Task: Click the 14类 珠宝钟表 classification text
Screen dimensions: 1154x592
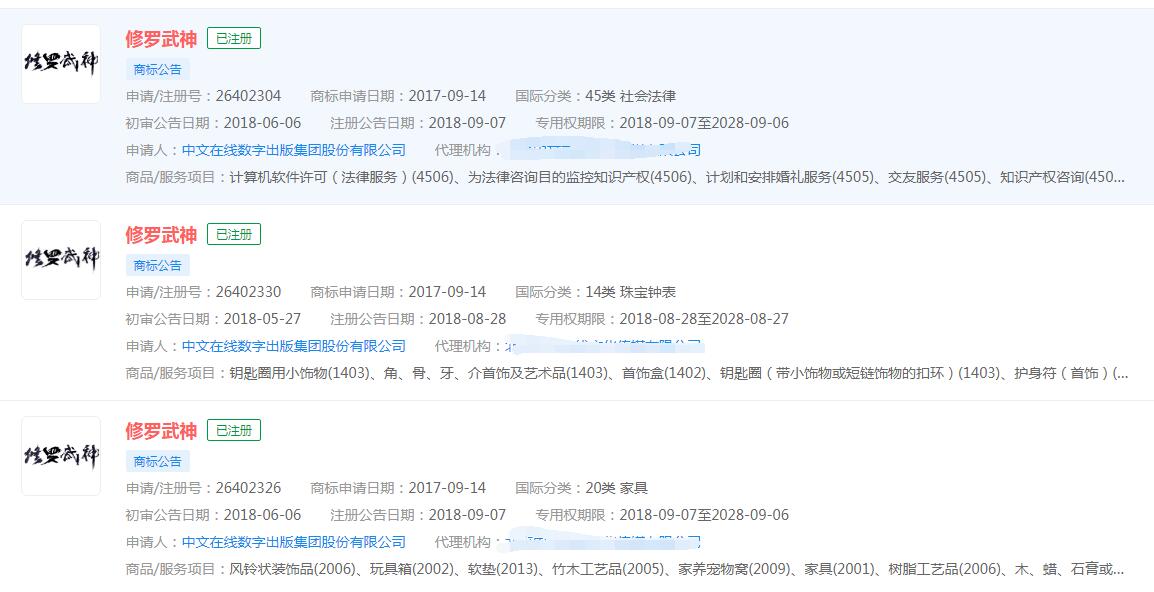Action: pos(631,292)
